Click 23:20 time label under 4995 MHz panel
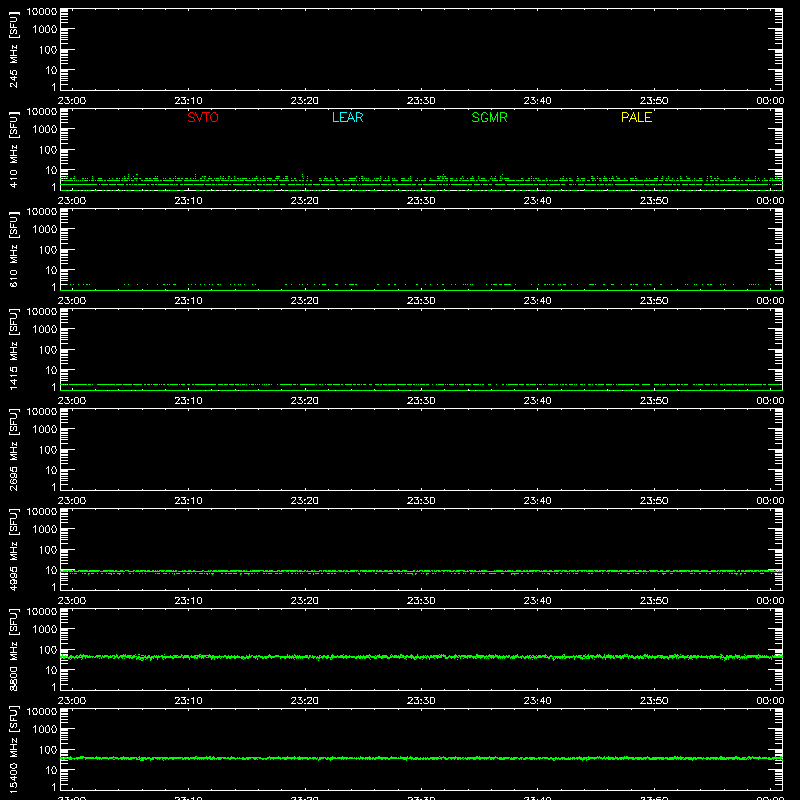 305,601
